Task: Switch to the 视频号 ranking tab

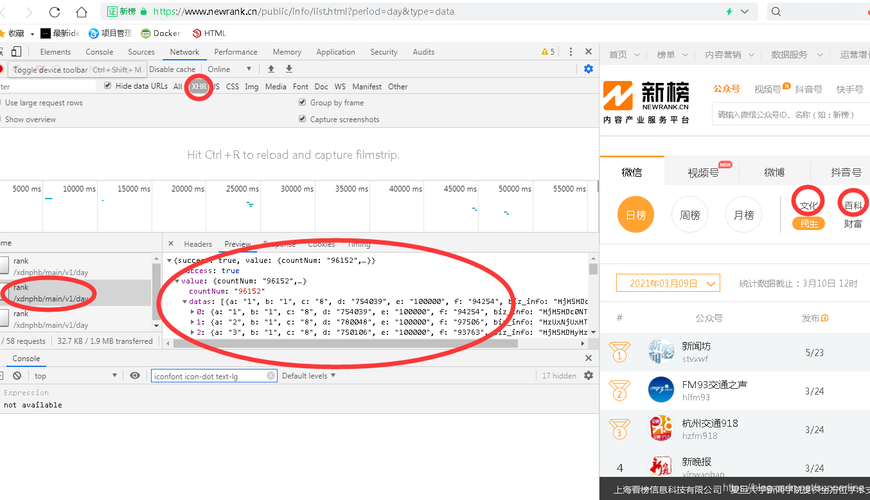Action: pyautogui.click(x=703, y=173)
